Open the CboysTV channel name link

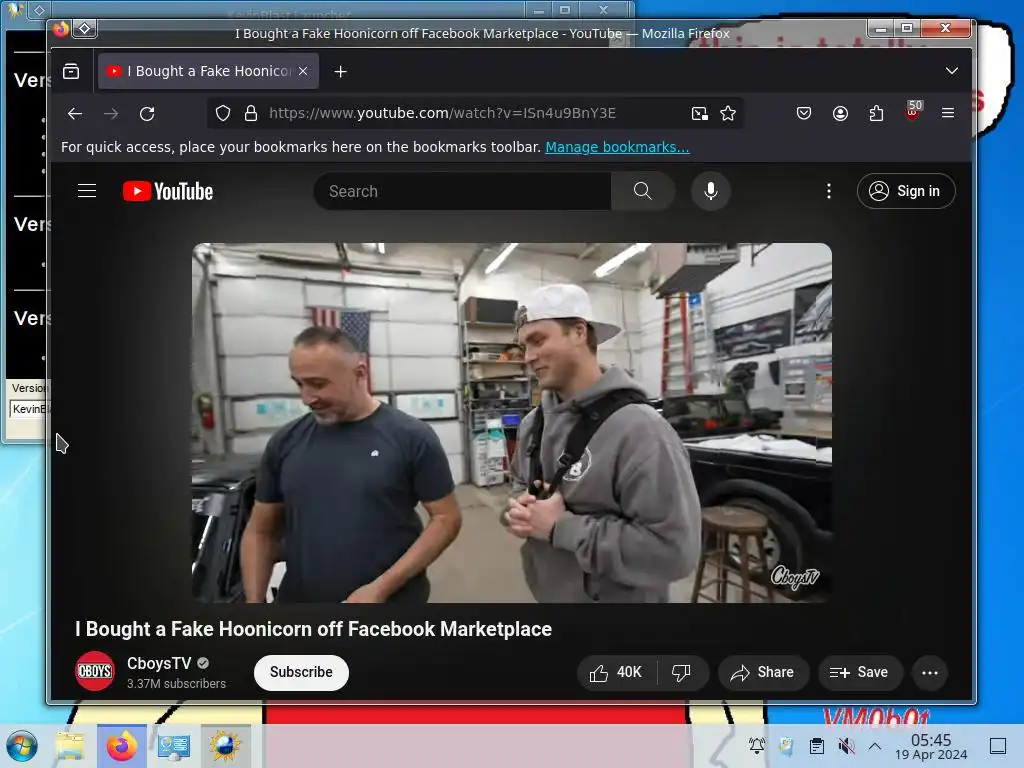pyautogui.click(x=159, y=664)
